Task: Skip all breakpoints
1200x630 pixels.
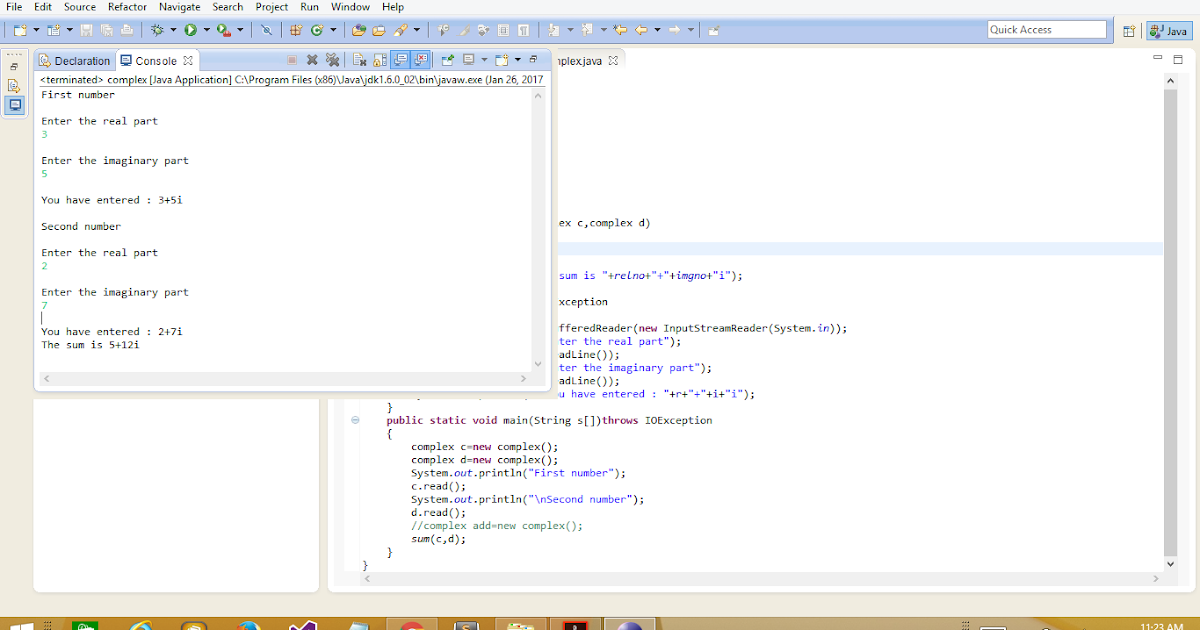Action: coord(267,30)
